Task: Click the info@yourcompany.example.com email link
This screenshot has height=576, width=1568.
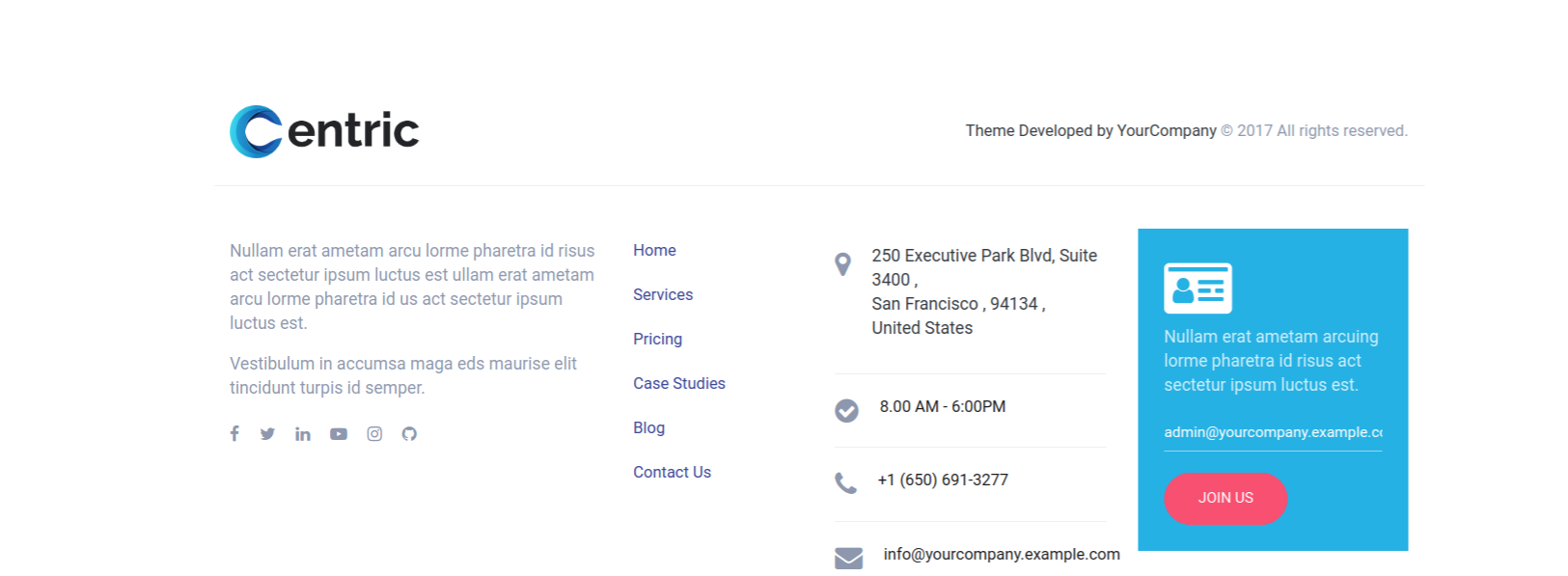Action: pos(1002,554)
